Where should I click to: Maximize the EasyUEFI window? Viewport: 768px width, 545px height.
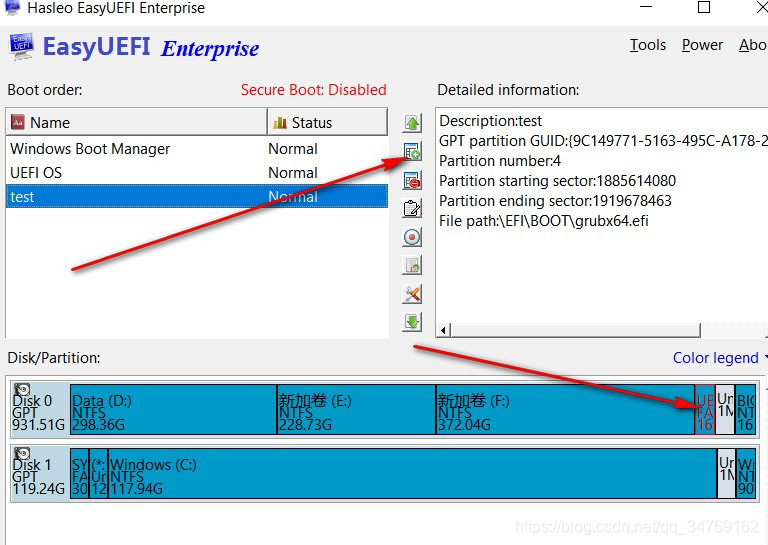(704, 7)
